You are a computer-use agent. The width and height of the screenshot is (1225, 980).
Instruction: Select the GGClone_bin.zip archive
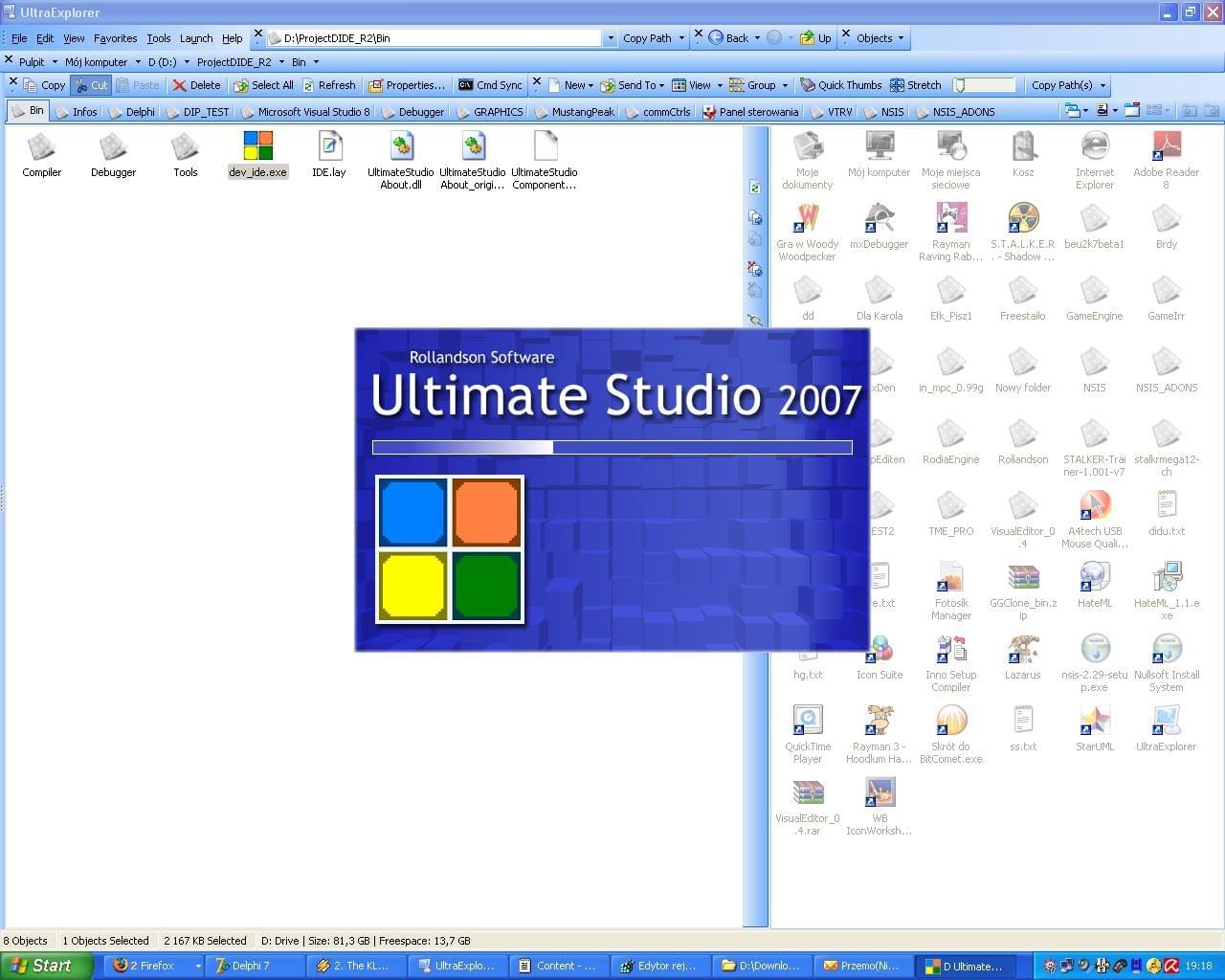click(1023, 591)
